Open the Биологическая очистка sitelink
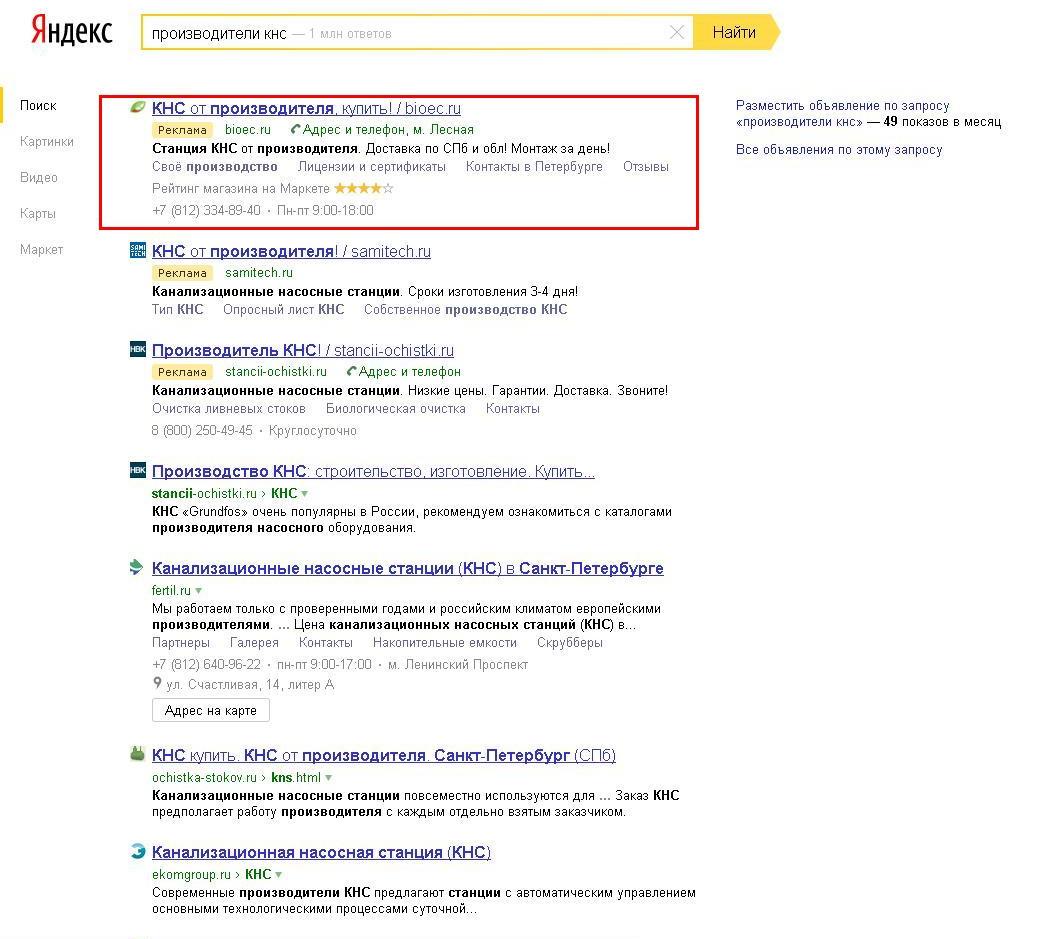The image size is (1044, 939). [395, 408]
